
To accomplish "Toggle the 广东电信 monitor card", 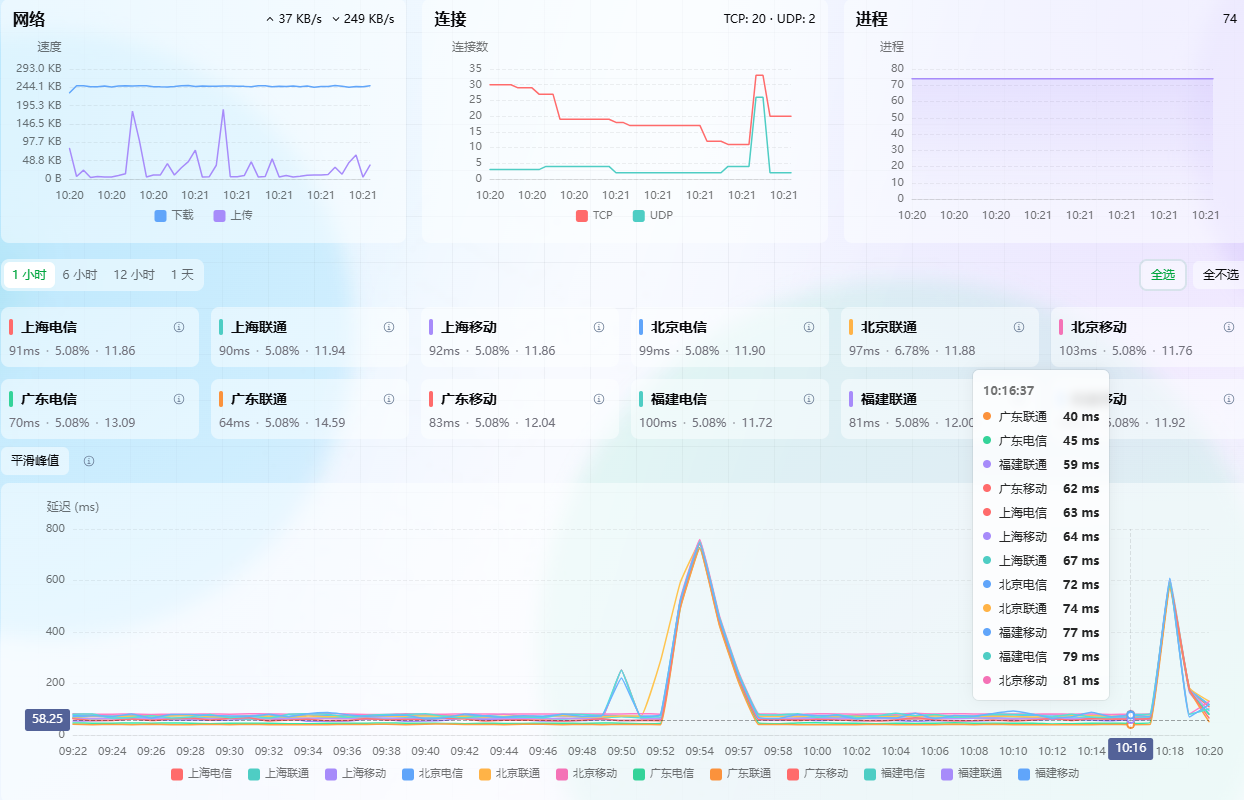I will tap(100, 410).
